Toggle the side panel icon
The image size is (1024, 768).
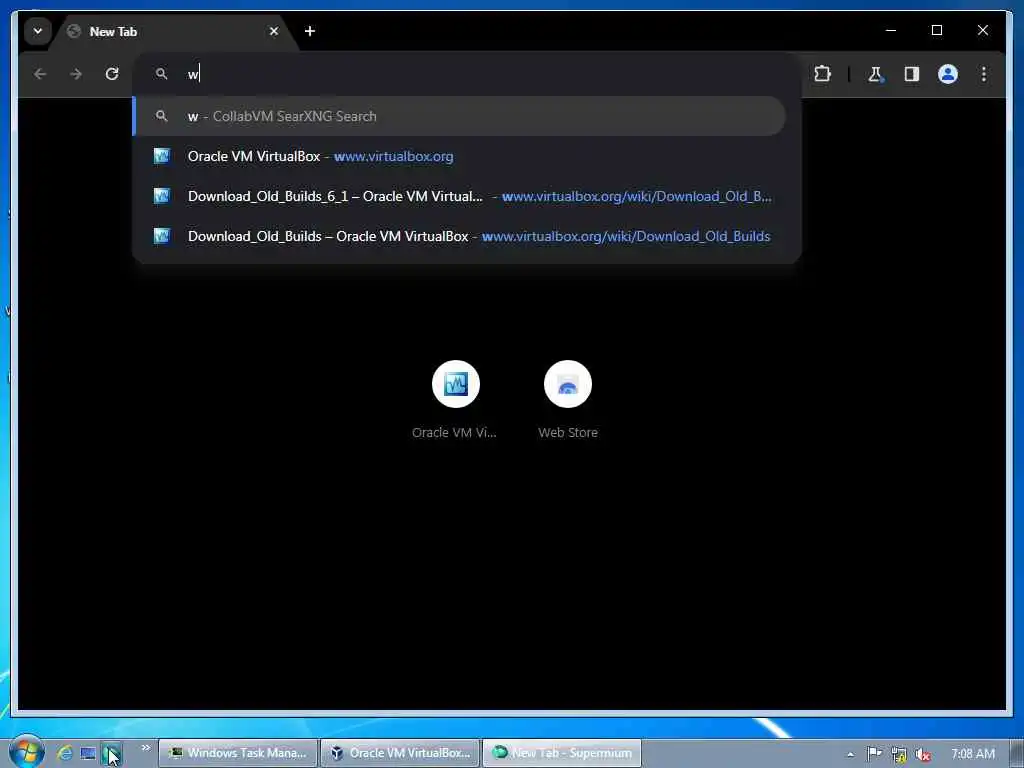(912, 74)
